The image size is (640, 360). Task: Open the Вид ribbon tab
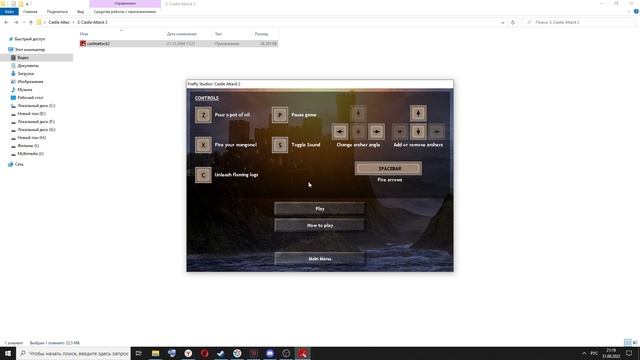pos(80,12)
